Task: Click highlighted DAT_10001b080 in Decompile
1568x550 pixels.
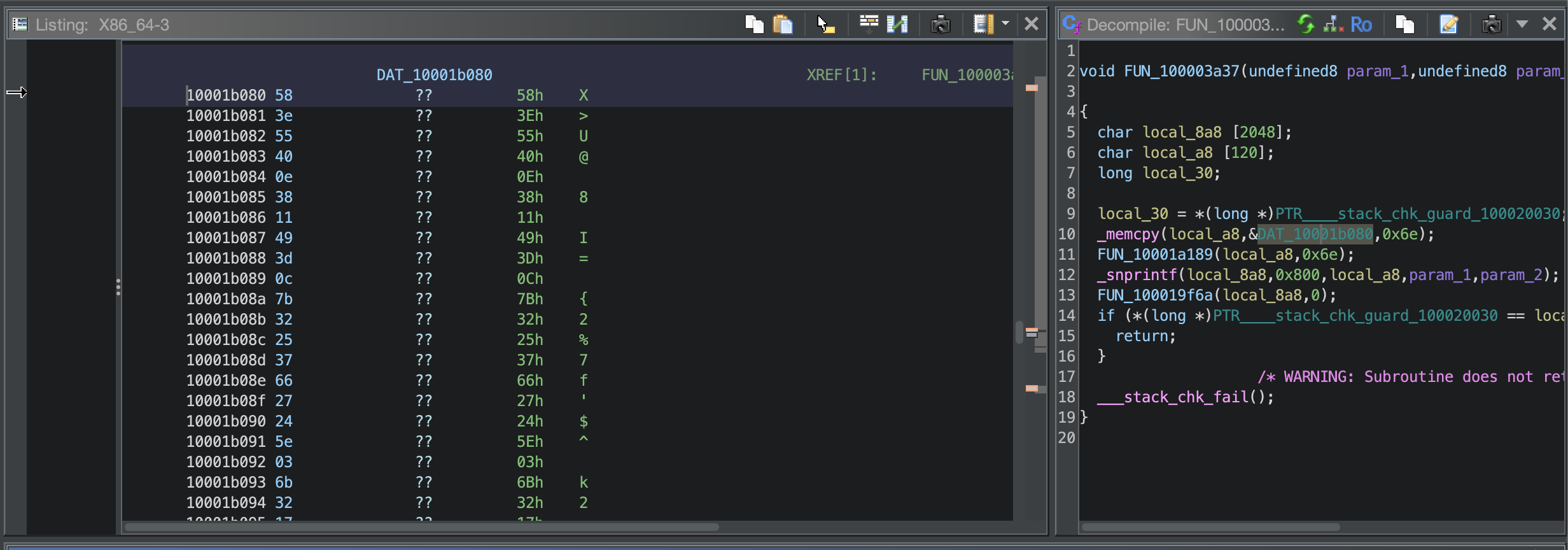Action: pyautogui.click(x=1315, y=234)
